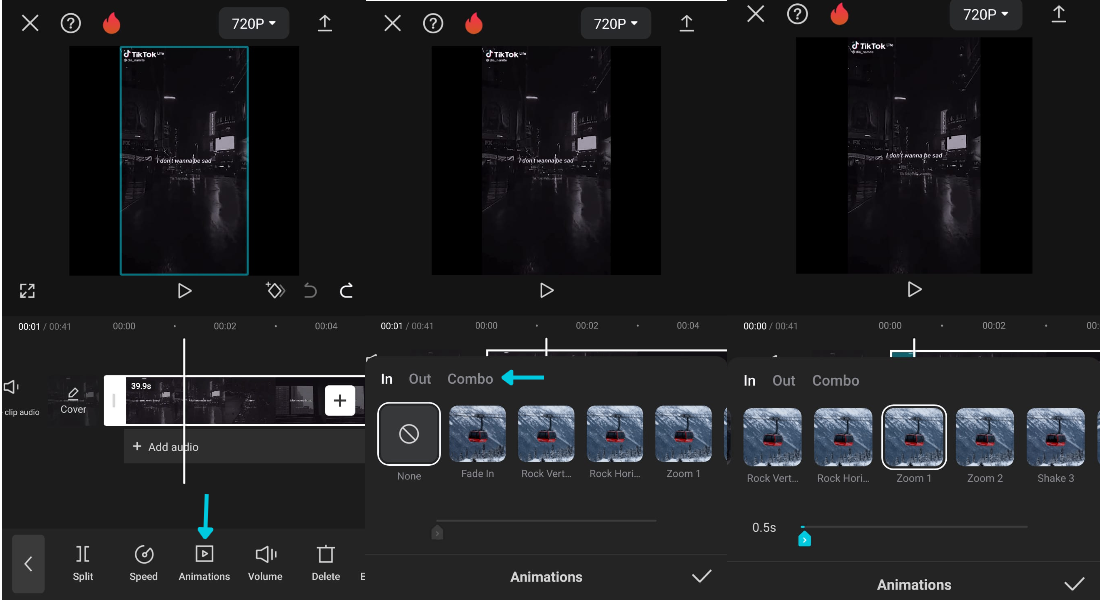Export video using left panel upload icon
This screenshot has width=1100, height=600.
point(325,23)
